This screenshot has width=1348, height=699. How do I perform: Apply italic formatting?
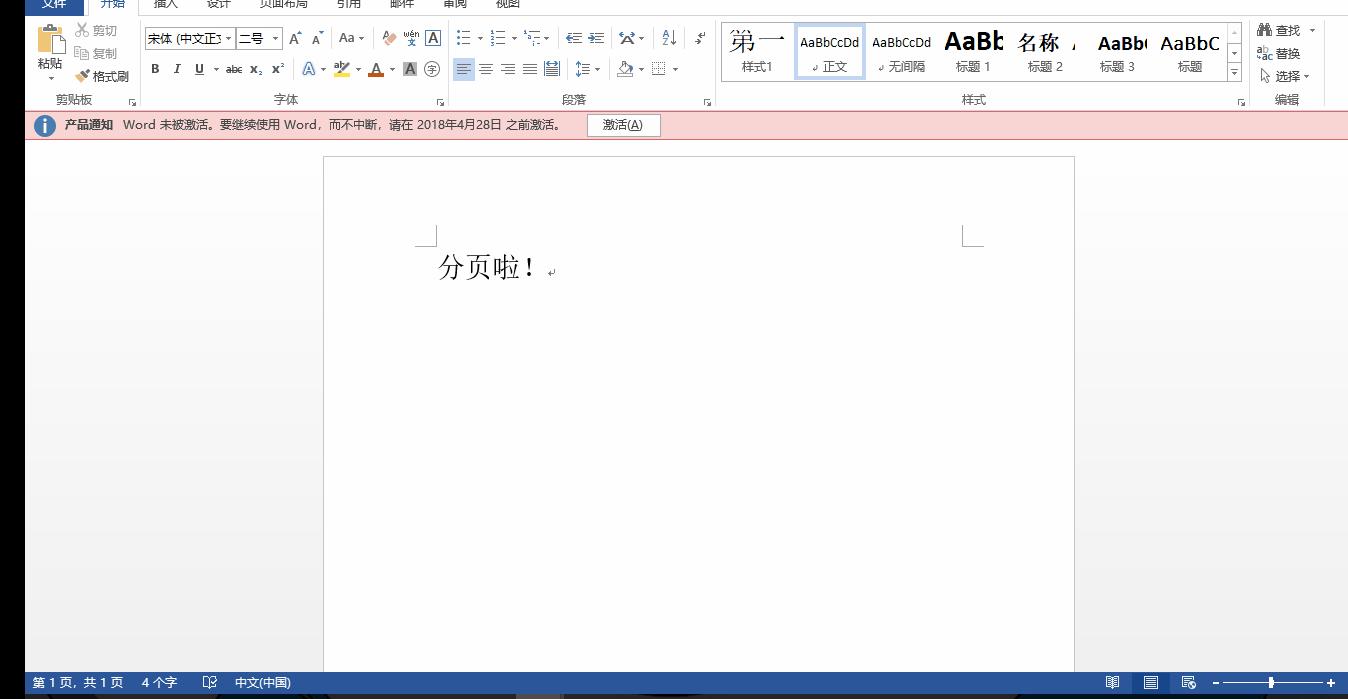pyautogui.click(x=177, y=69)
